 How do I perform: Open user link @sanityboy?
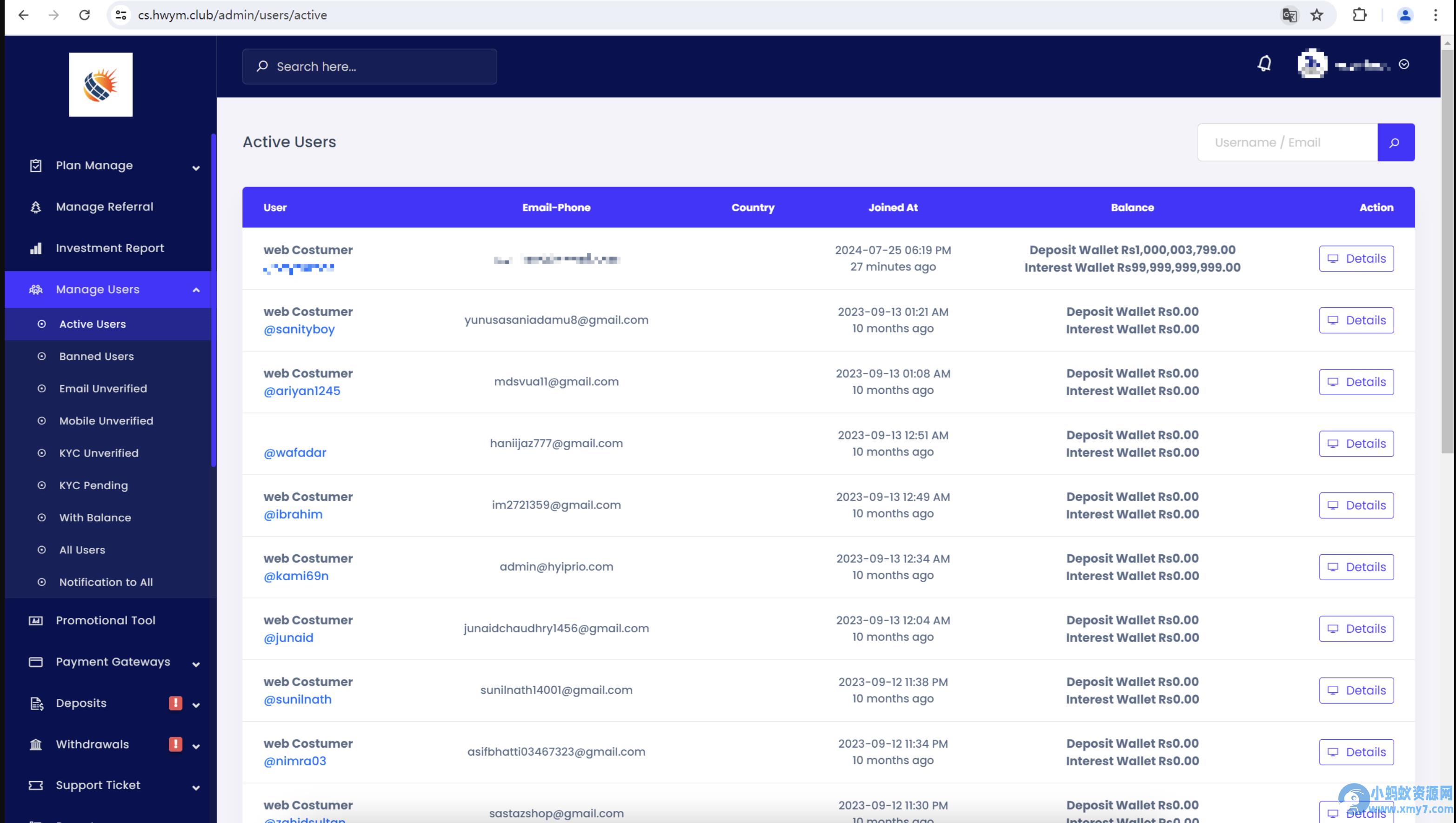click(299, 329)
